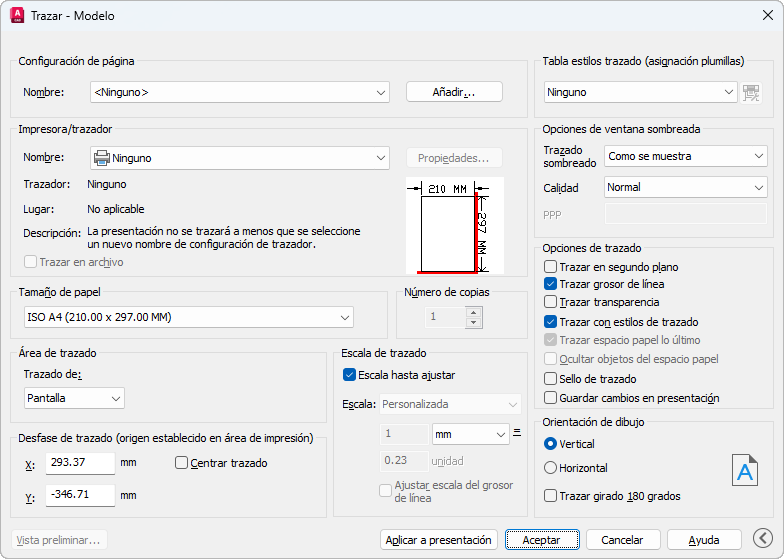Open the Trazado de area dropdown

pos(74,398)
